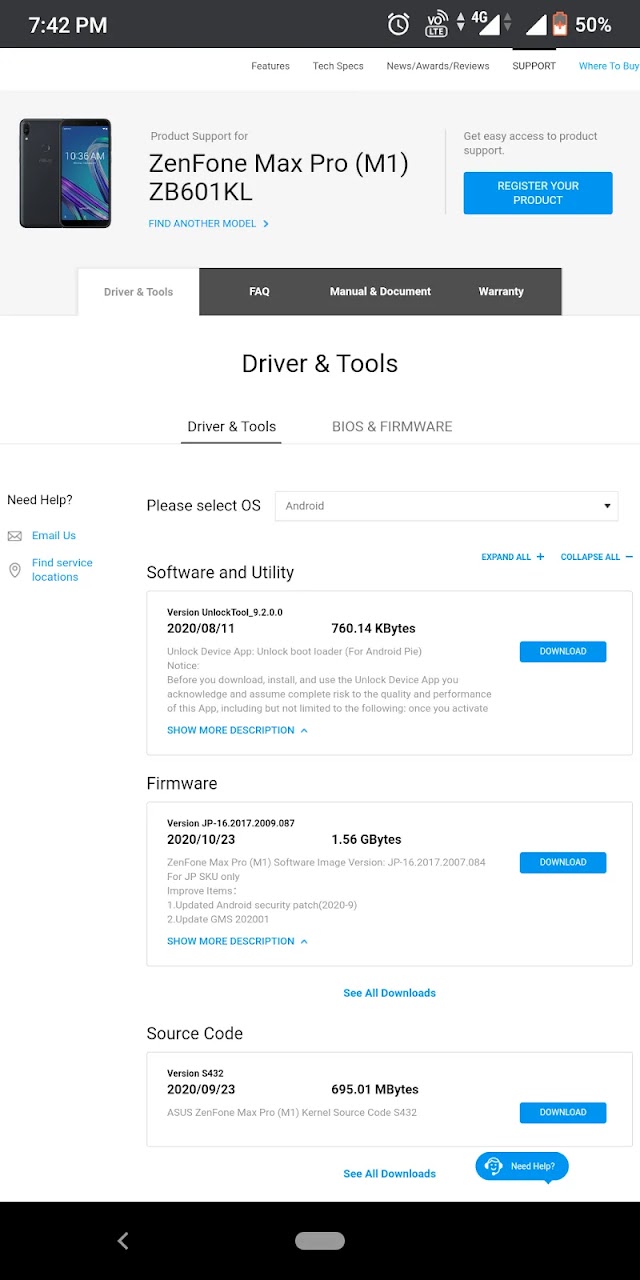Select the Driver & Tools top tab
640x1280 pixels.
(x=139, y=292)
